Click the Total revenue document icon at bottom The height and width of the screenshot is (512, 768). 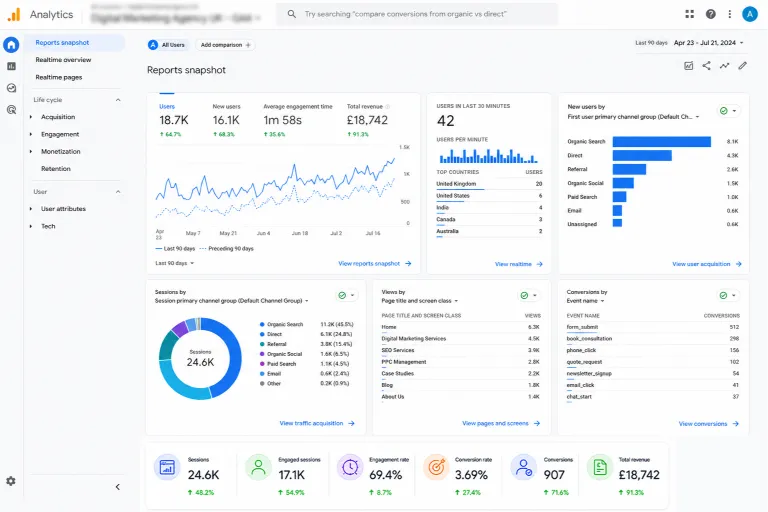[x=600, y=467]
